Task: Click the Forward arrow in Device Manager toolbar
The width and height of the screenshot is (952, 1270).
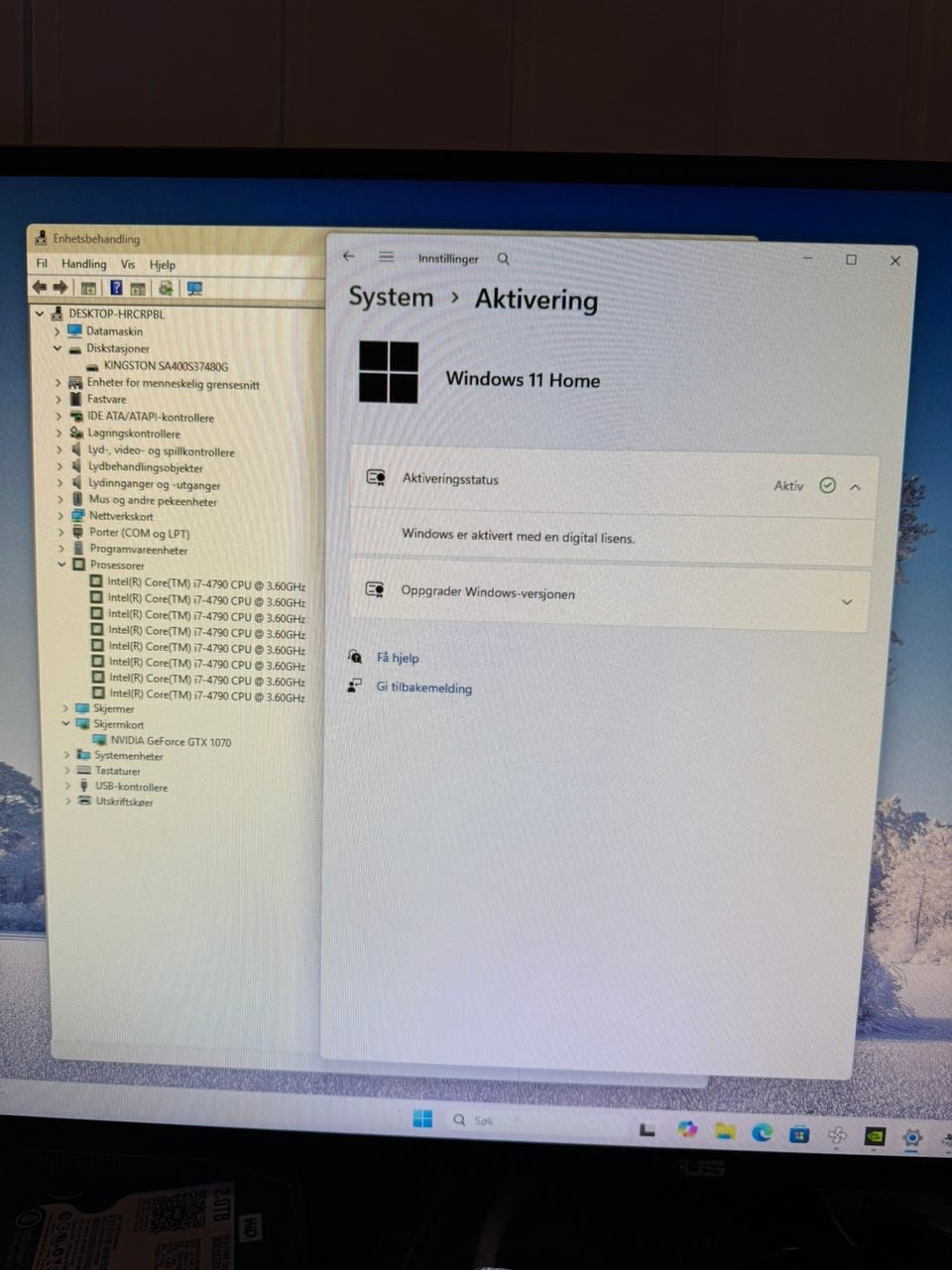Action: (60, 288)
